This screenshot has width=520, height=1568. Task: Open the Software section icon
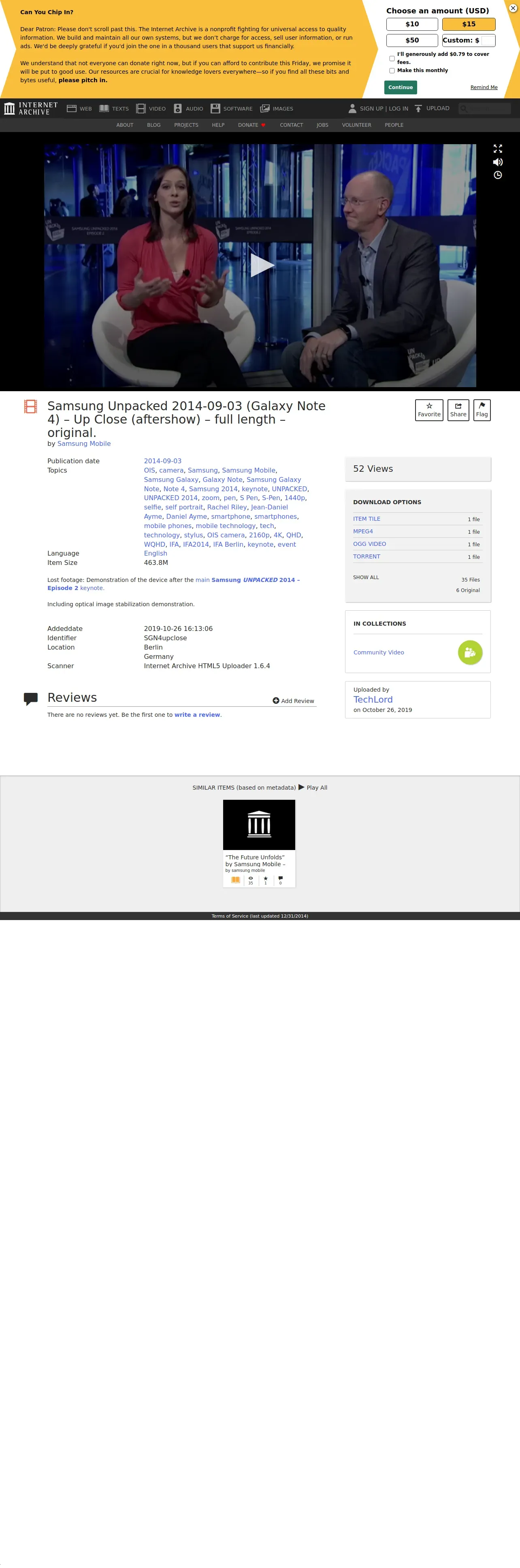[215, 109]
